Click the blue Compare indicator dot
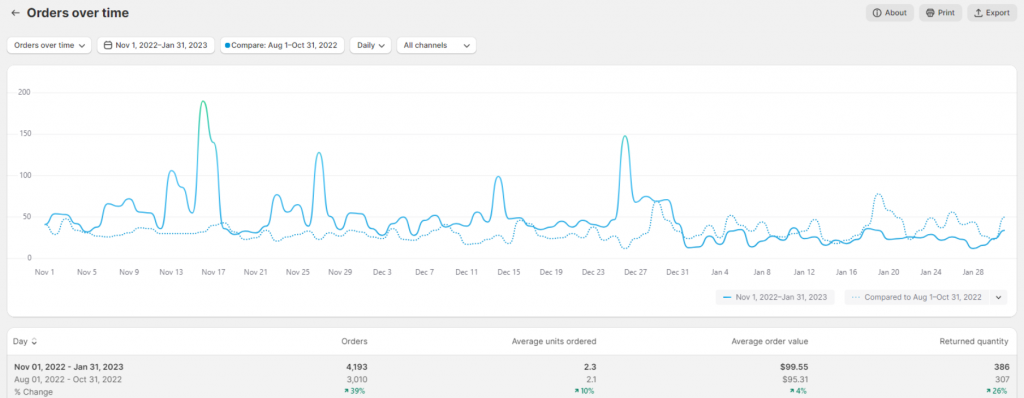 pos(227,46)
